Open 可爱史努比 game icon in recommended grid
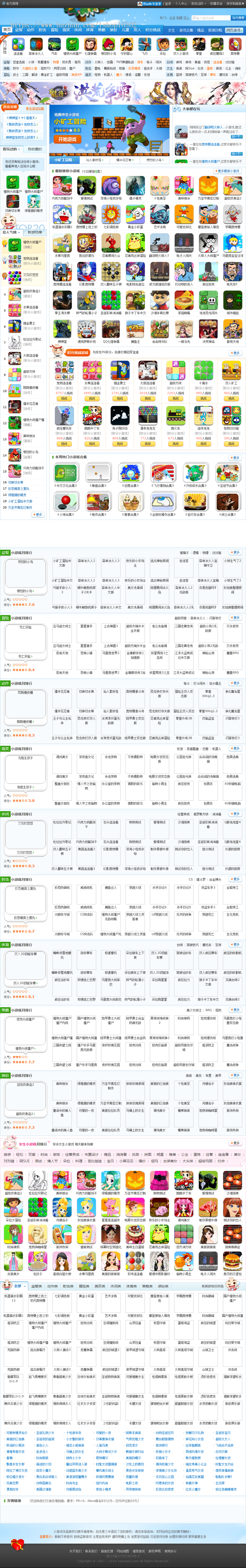 (x=184, y=214)
